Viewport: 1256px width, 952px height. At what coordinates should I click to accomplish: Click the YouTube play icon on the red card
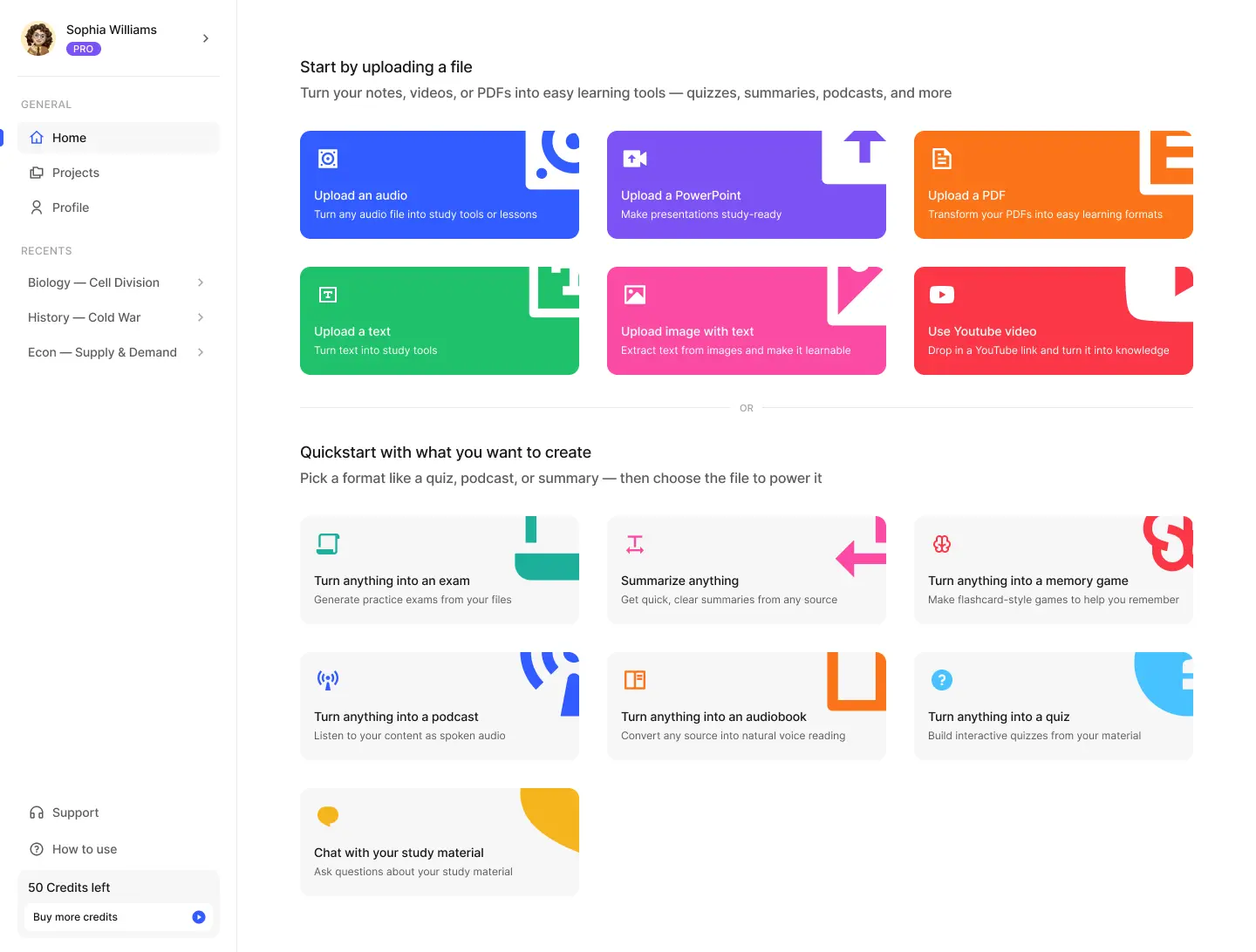(x=941, y=295)
